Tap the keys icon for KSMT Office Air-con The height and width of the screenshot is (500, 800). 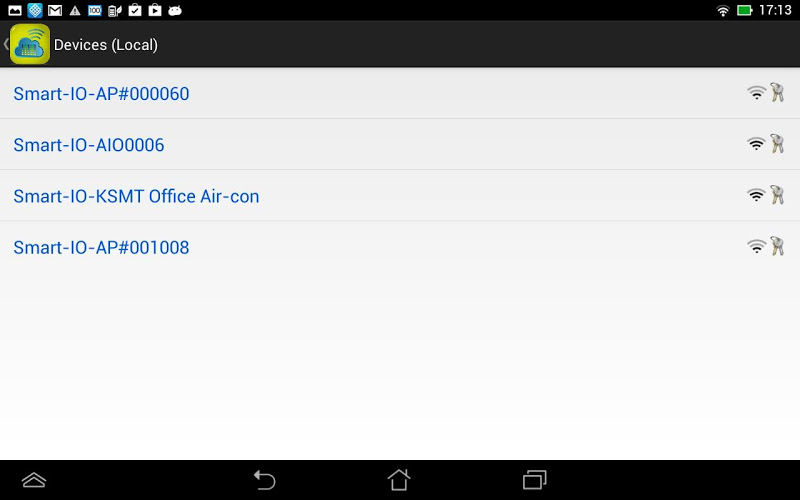(x=777, y=195)
